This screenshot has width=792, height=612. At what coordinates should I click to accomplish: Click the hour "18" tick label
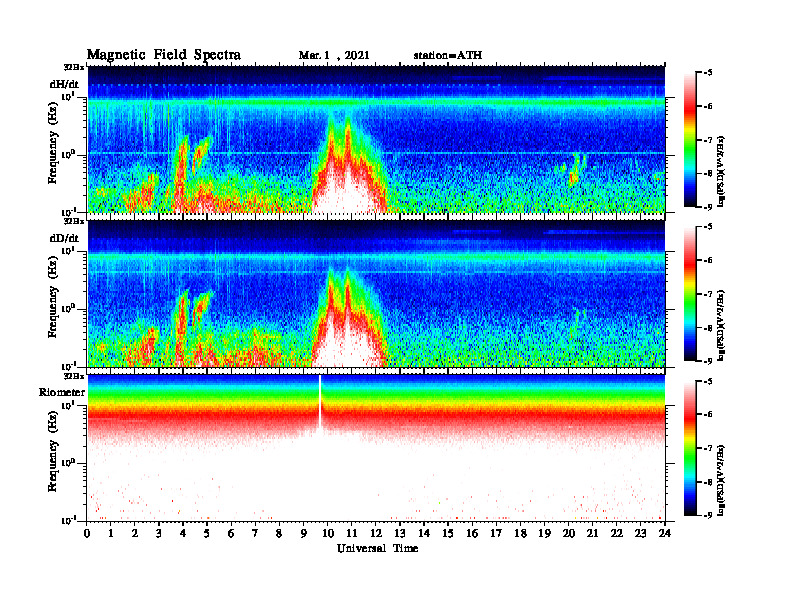click(520, 534)
